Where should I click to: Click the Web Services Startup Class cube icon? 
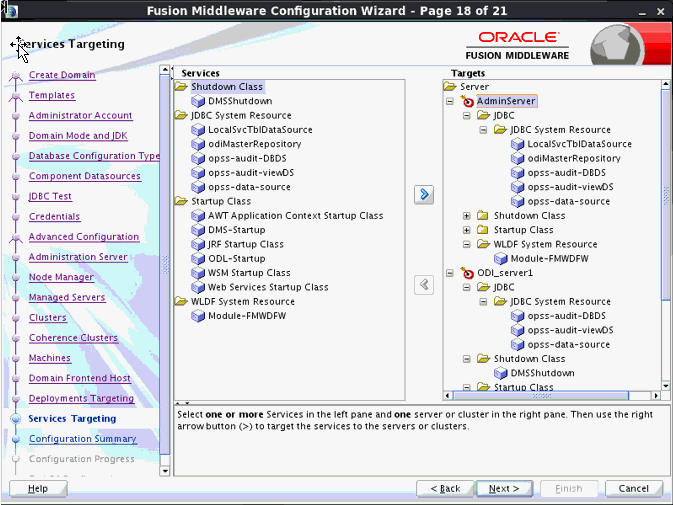[x=198, y=287]
